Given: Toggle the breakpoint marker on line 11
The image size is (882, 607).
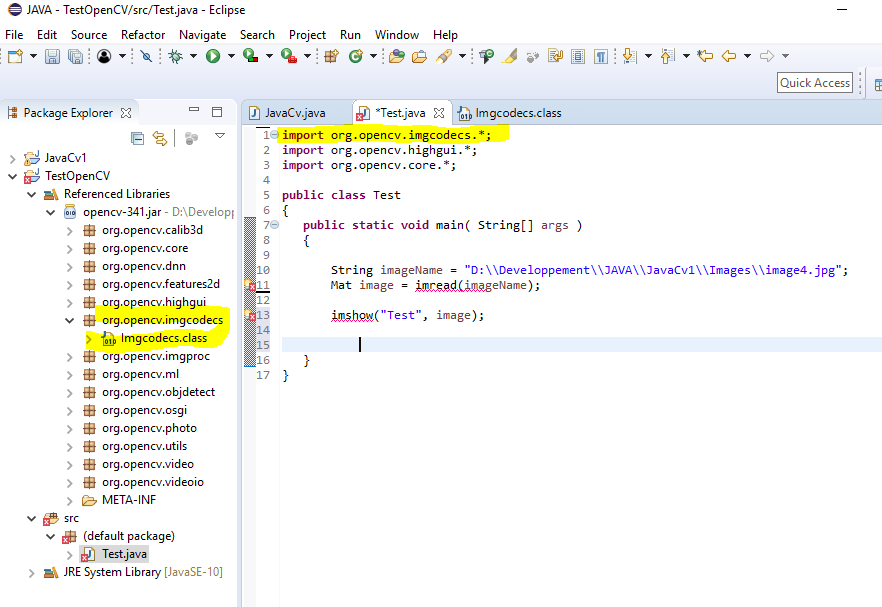Looking at the screenshot, I should 252,287.
